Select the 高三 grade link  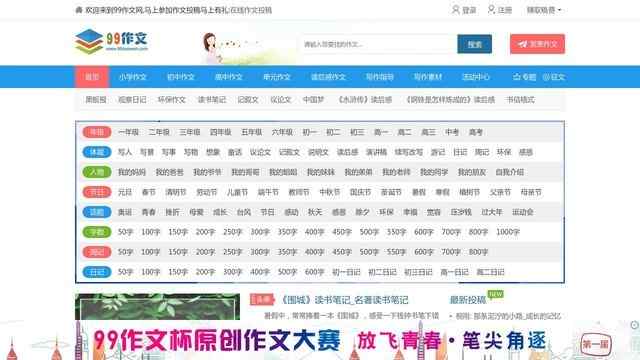[428, 132]
